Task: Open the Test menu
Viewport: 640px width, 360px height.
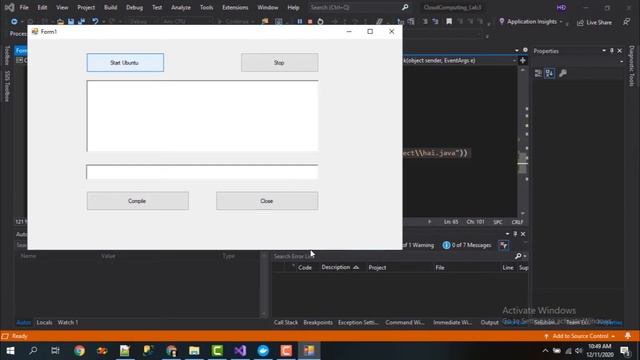Action: pos(157,7)
